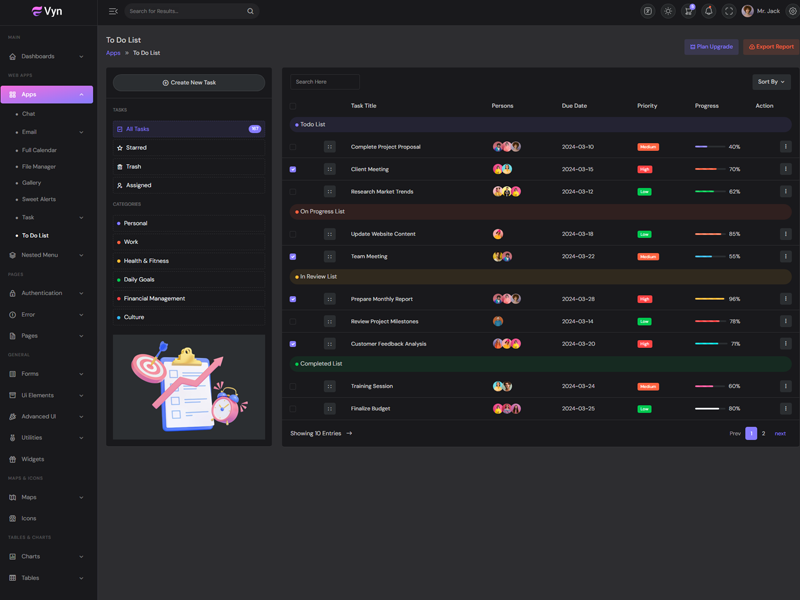This screenshot has width=800, height=600.
Task: Click the Create New Task button
Action: point(189,82)
